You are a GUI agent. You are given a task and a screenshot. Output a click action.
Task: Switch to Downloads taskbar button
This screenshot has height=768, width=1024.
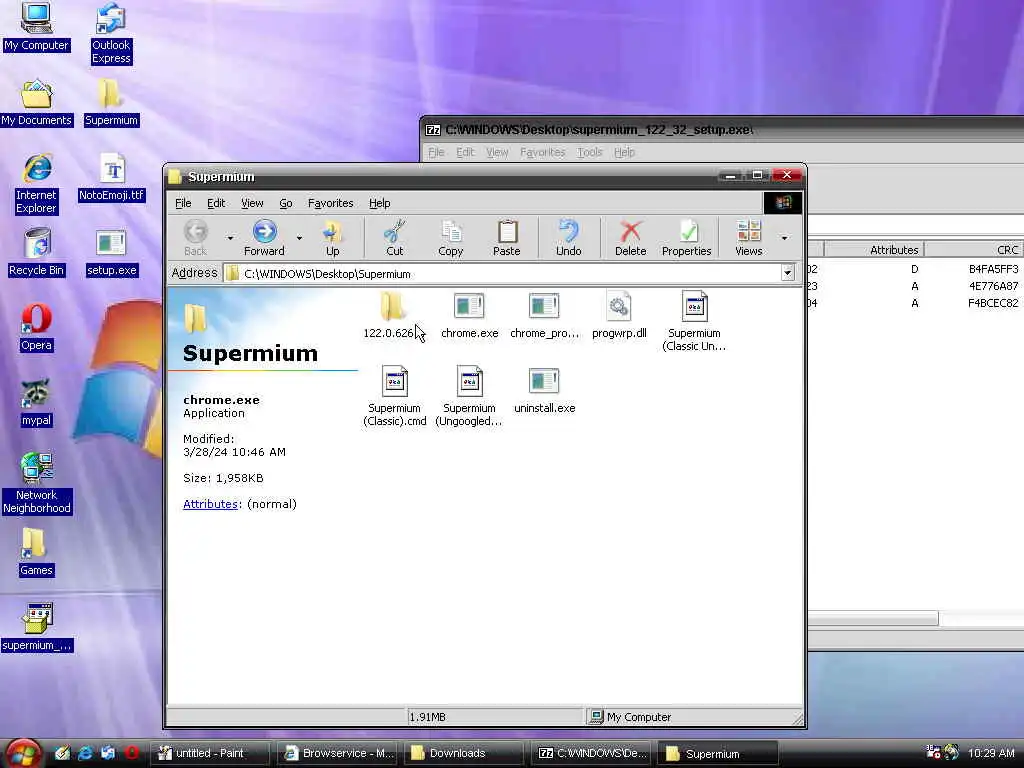(464, 753)
